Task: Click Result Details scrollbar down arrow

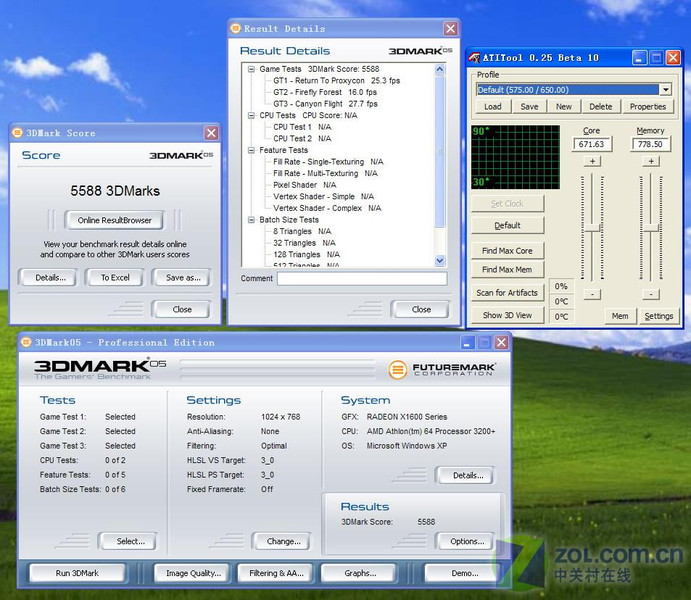Action: click(439, 261)
